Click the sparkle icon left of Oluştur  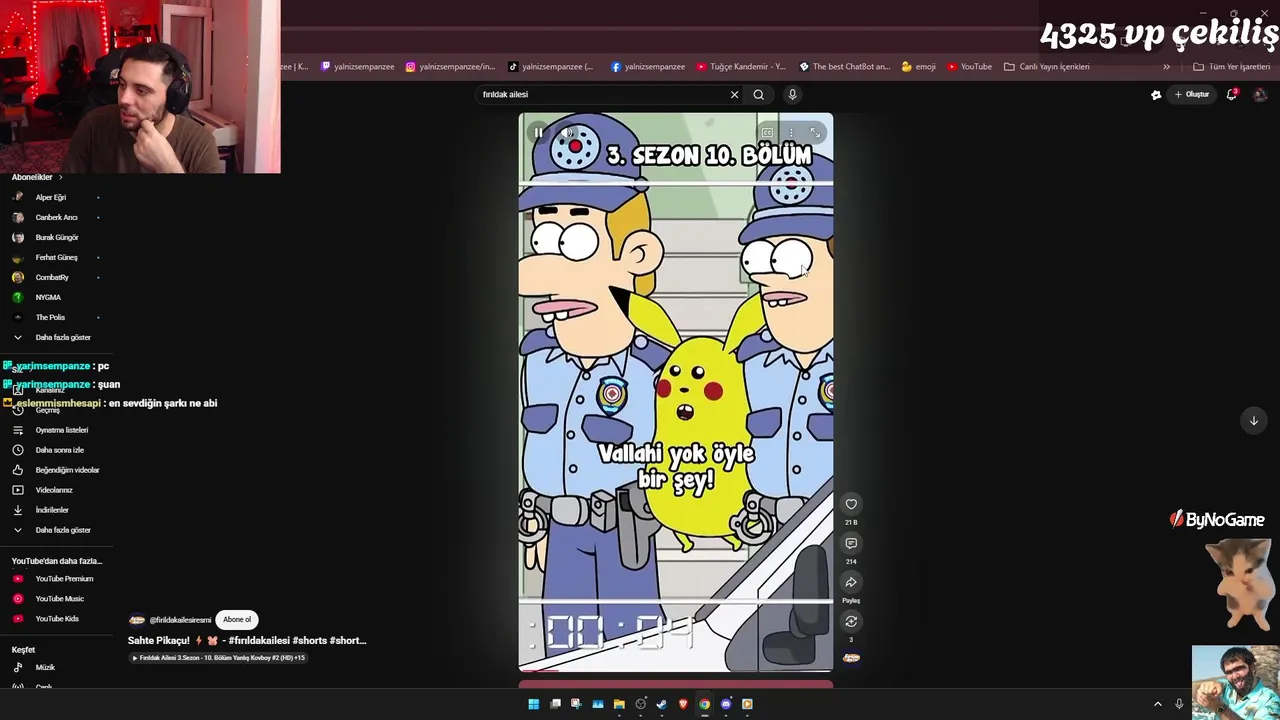pos(1156,95)
